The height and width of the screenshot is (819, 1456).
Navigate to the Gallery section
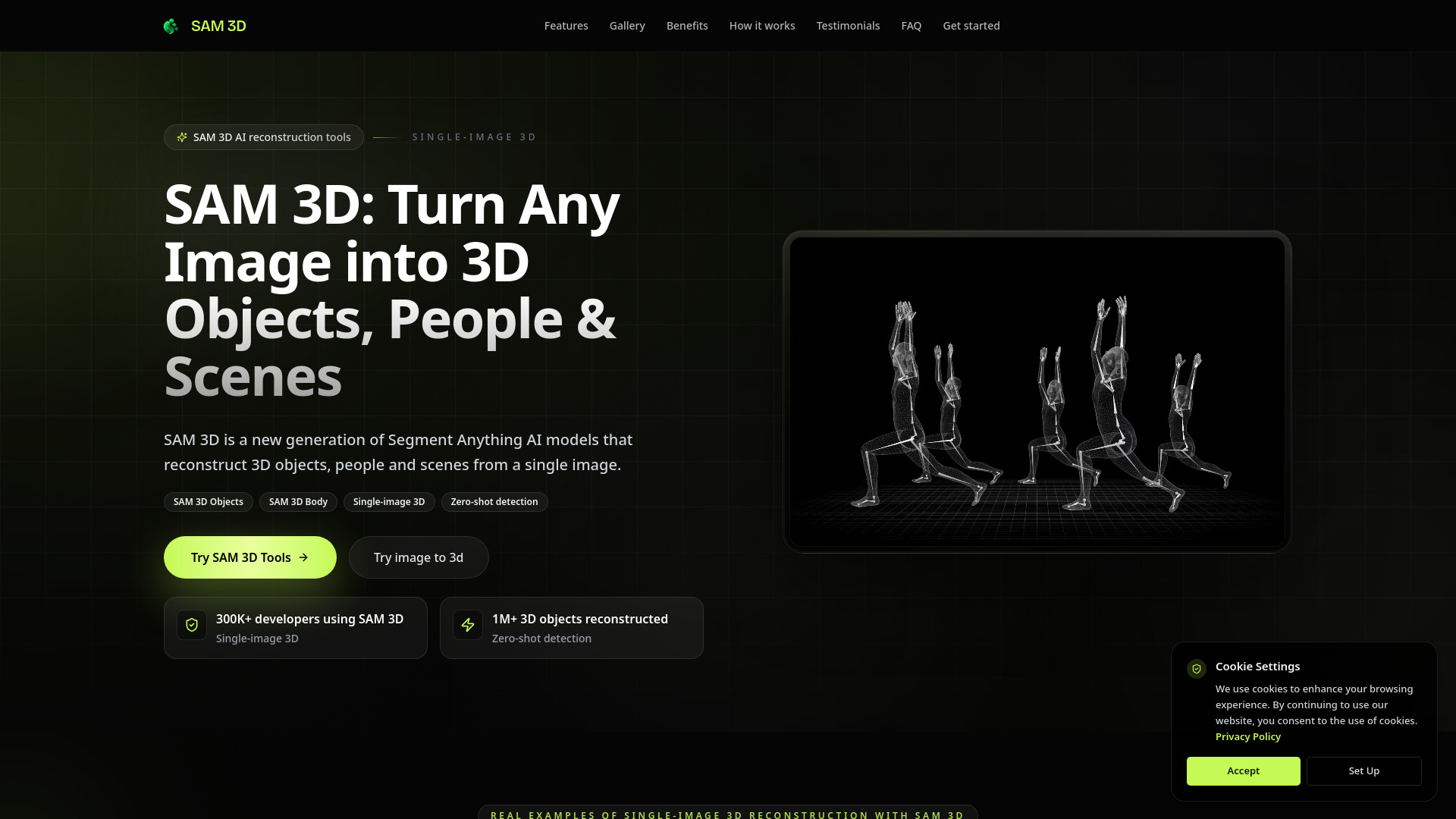[x=626, y=25]
